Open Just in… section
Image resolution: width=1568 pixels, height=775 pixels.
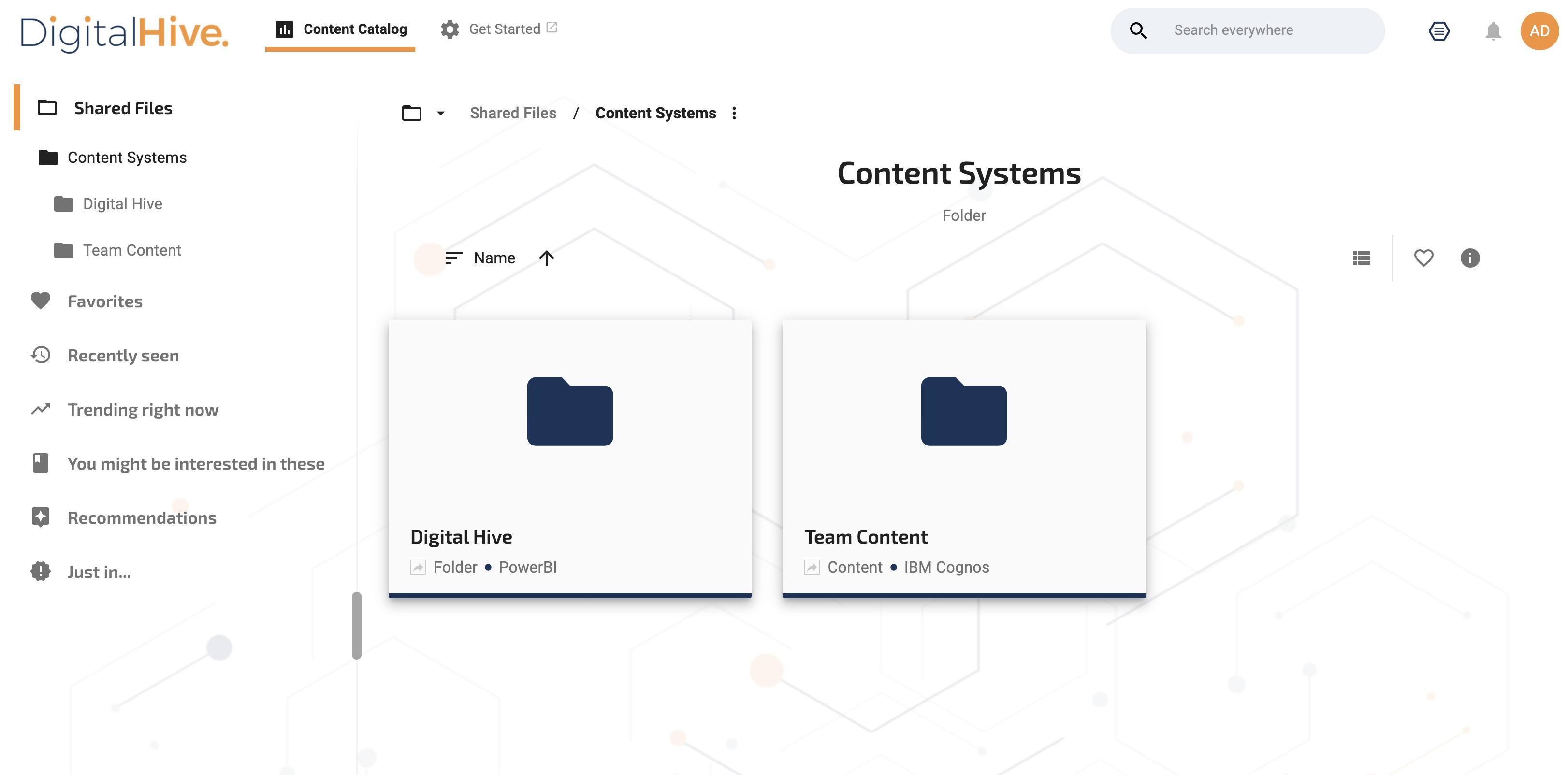point(99,572)
